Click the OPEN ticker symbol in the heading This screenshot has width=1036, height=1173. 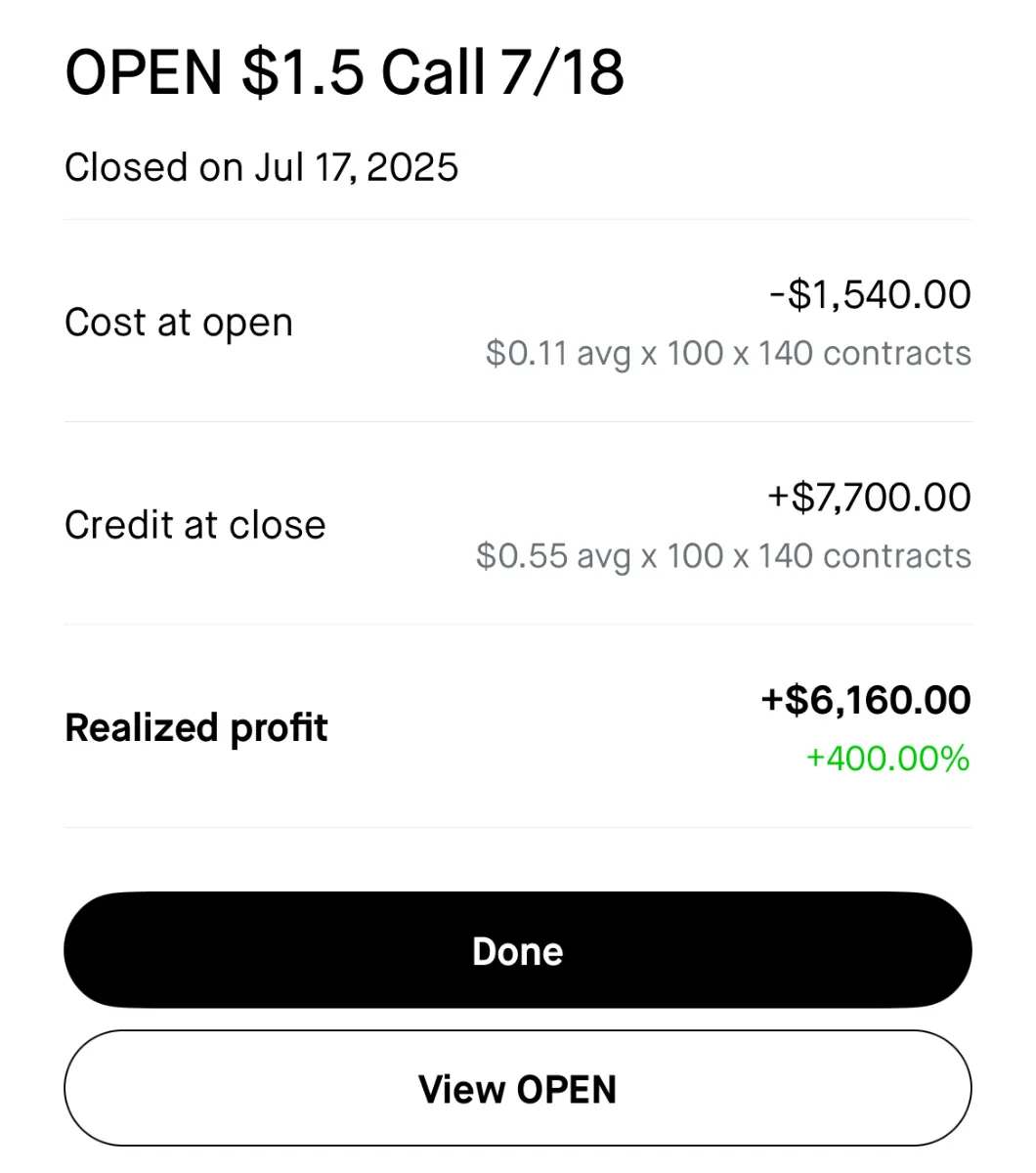click(x=144, y=72)
